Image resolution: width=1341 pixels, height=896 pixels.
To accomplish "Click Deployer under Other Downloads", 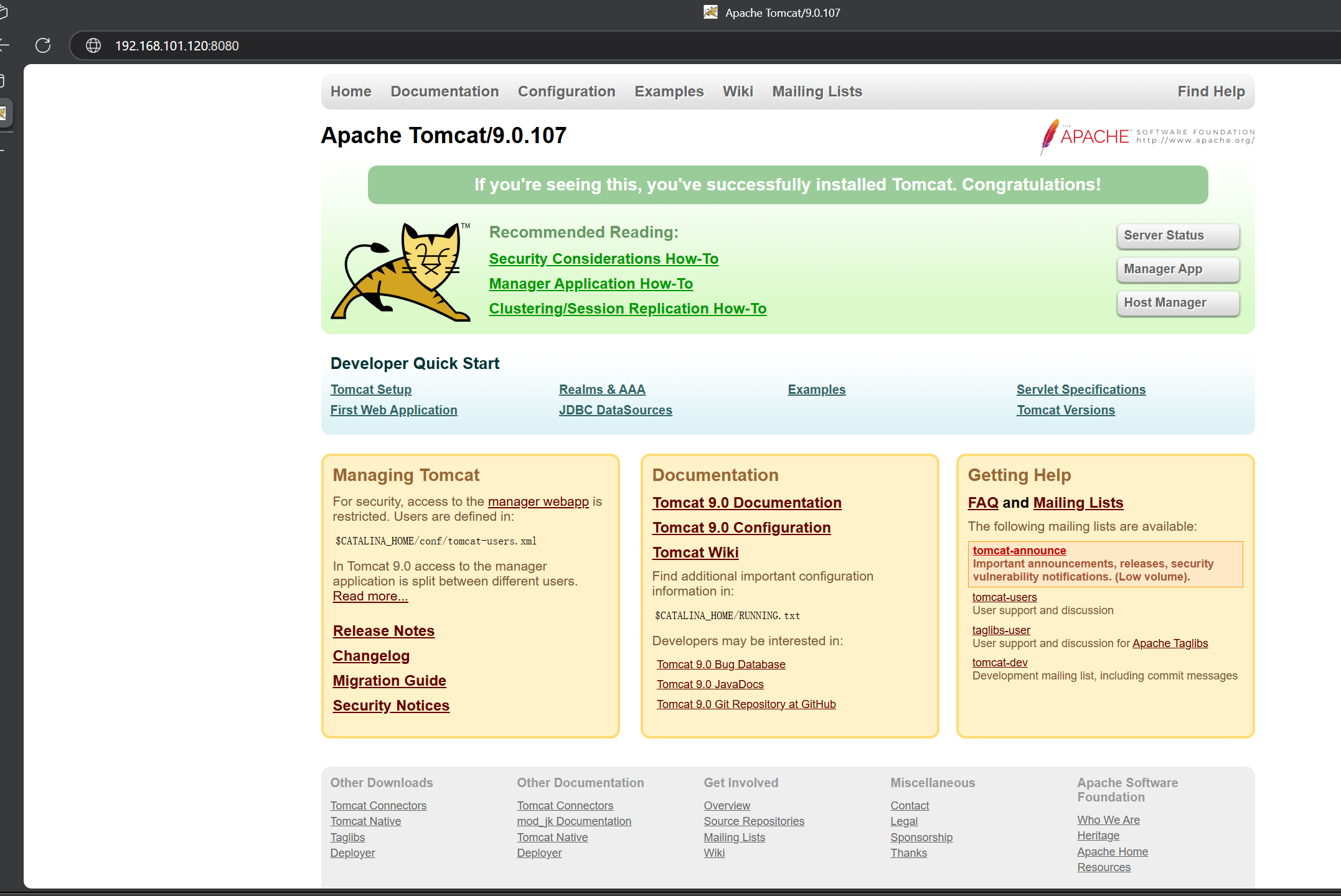I will pos(352,853).
